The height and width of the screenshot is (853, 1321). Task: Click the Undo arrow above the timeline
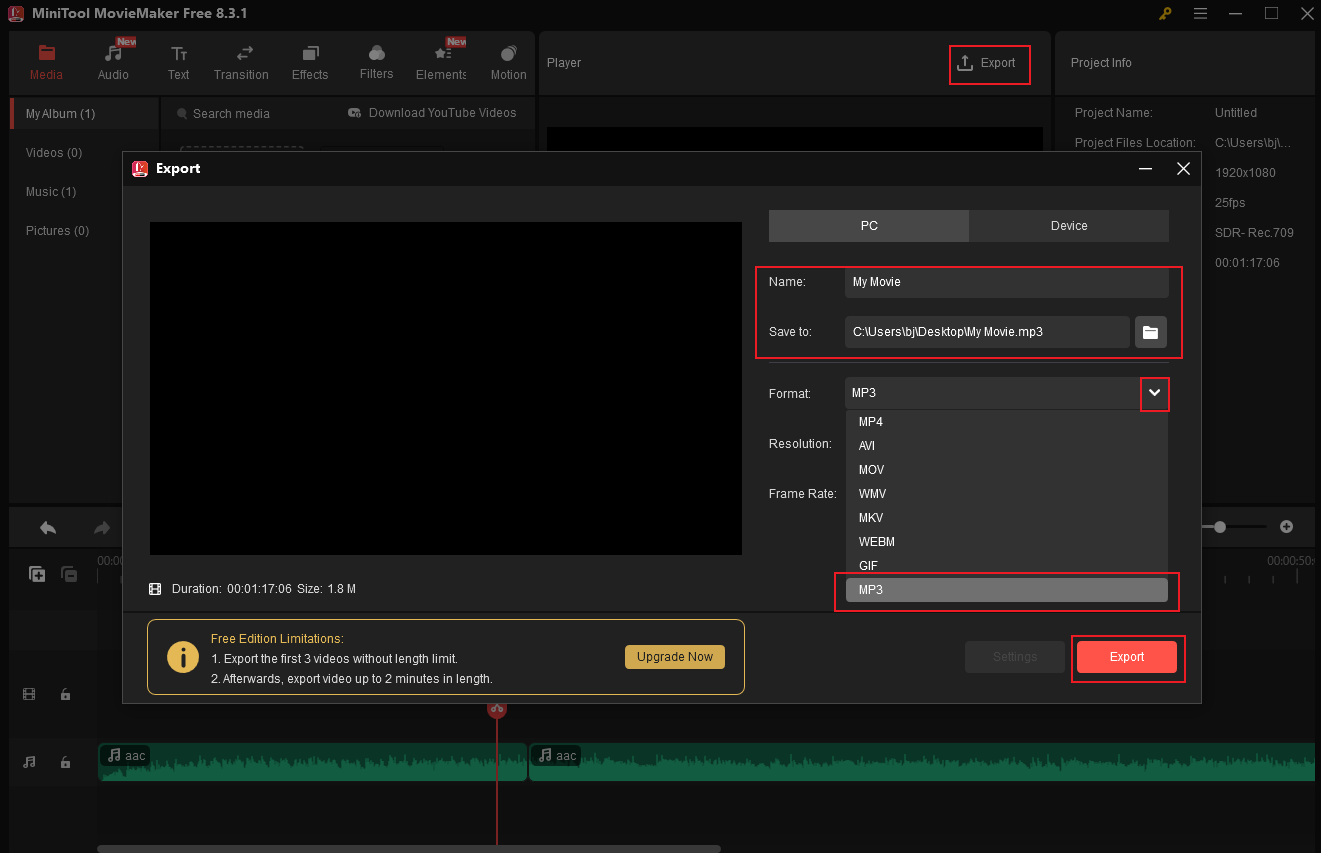pos(46,526)
